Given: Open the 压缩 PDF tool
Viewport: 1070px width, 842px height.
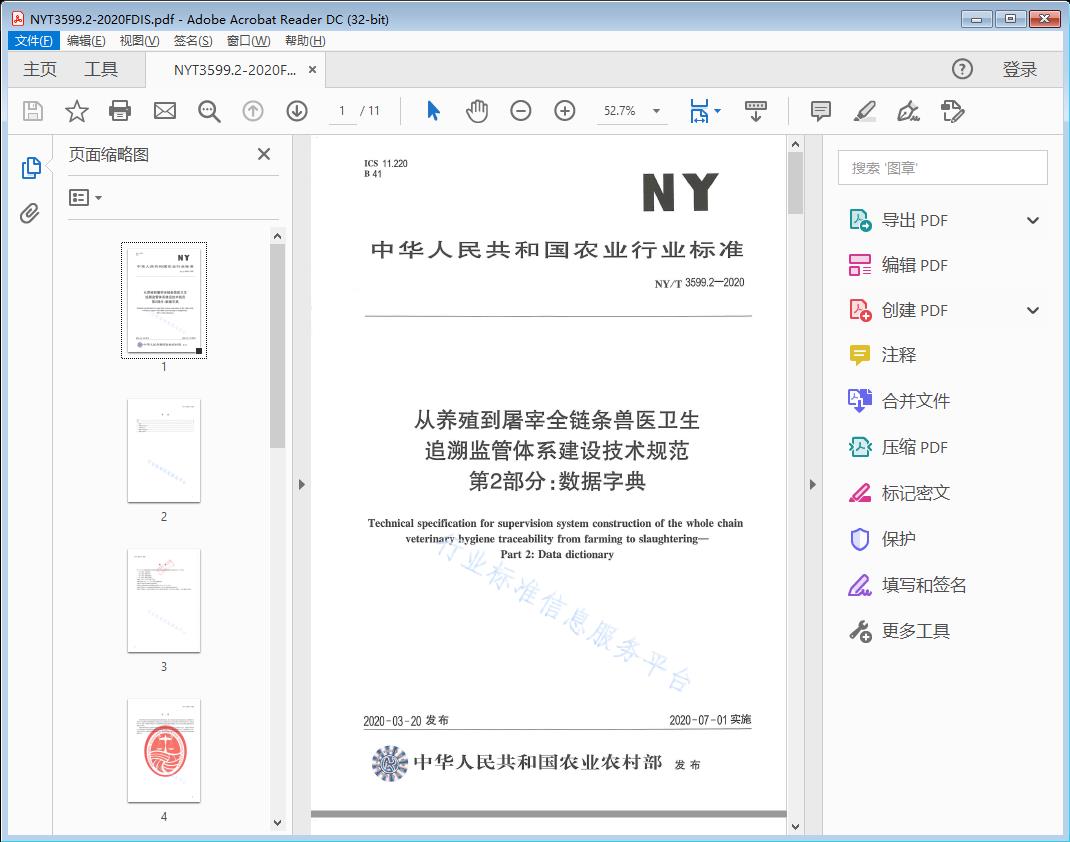Looking at the screenshot, I should coord(893,447).
